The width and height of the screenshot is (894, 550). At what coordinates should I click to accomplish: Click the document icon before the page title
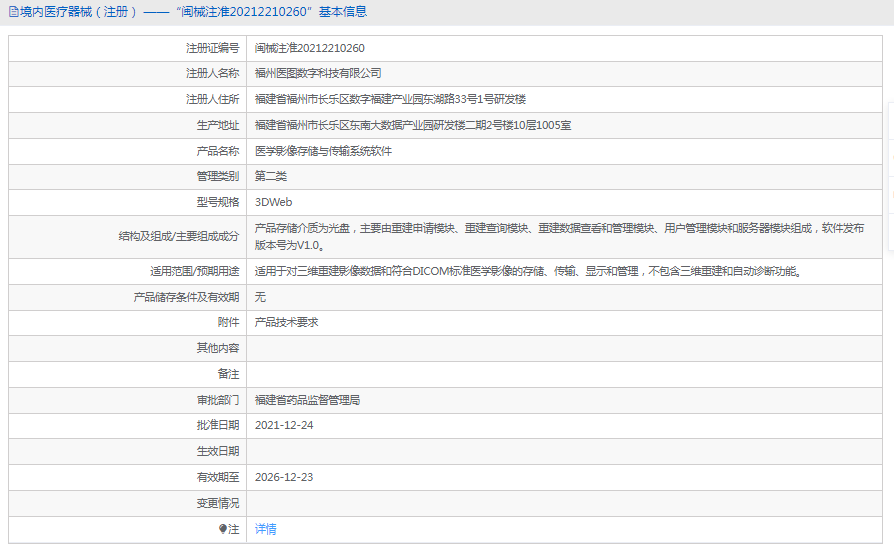(13, 12)
